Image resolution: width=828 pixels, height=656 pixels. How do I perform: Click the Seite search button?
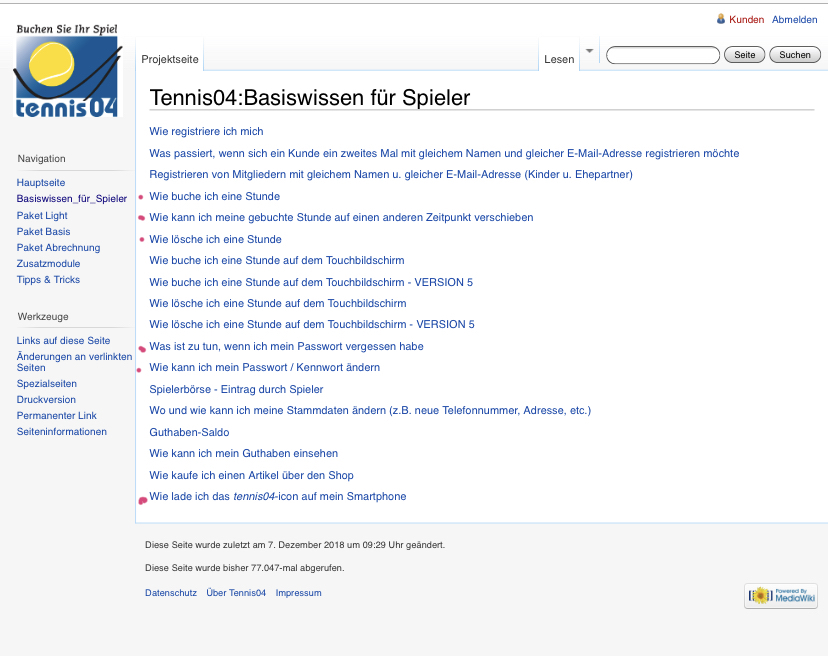pyautogui.click(x=745, y=55)
